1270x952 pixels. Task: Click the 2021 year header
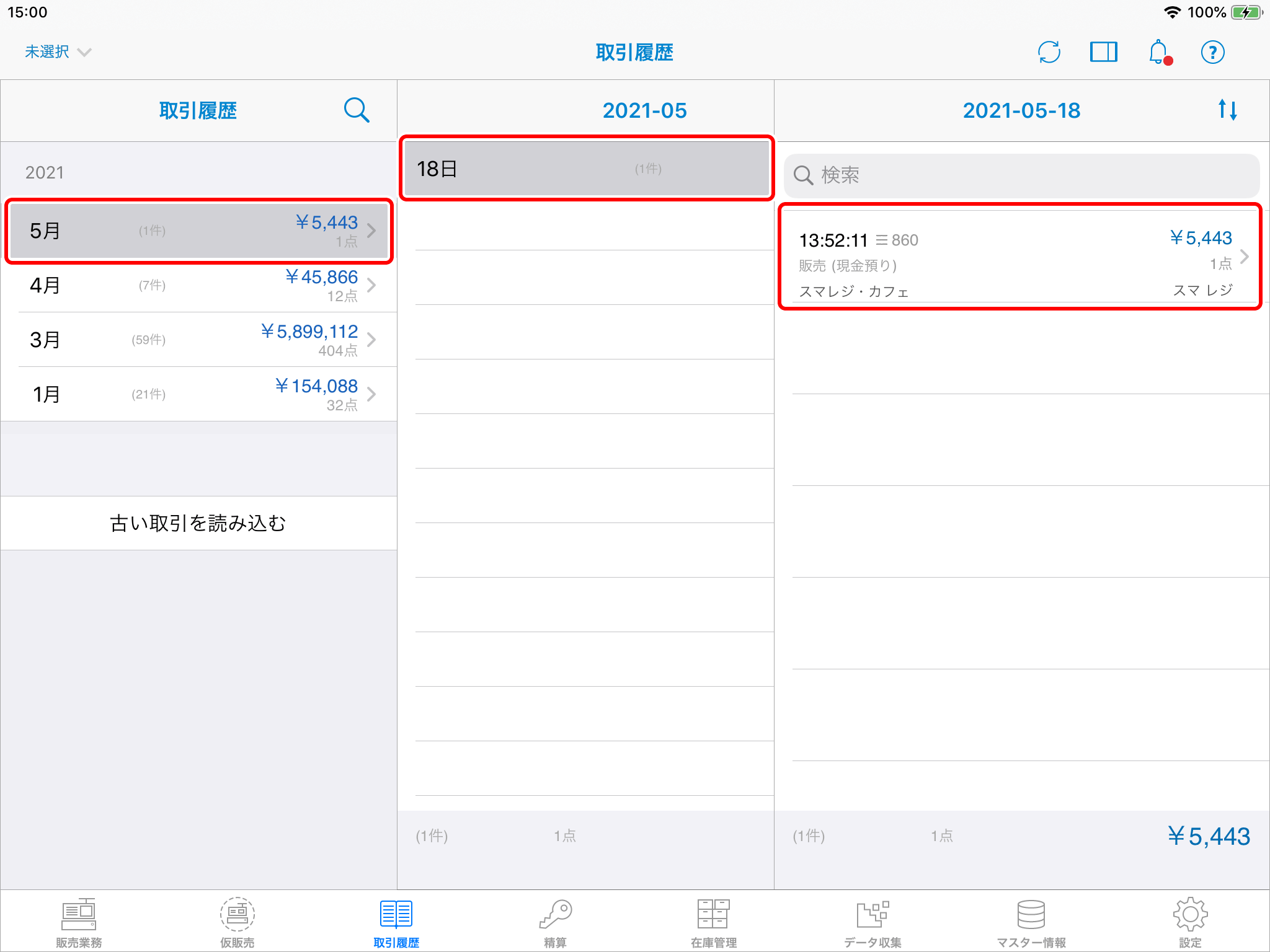pyautogui.click(x=44, y=172)
